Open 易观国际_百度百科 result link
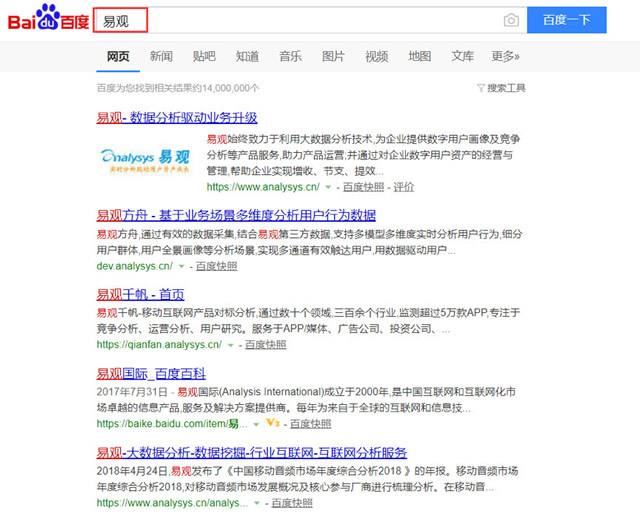Image resolution: width=640 pixels, height=513 pixels. [150, 373]
